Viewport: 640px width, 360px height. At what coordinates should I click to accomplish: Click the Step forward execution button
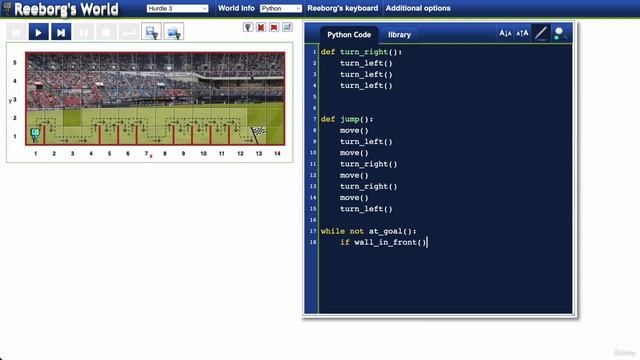tap(61, 32)
